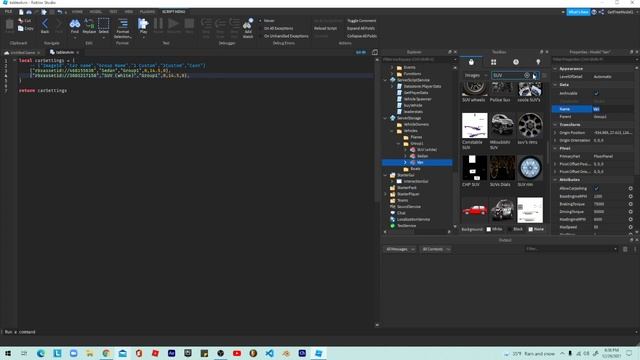Open the All Contexts dropdown

pos(436,249)
